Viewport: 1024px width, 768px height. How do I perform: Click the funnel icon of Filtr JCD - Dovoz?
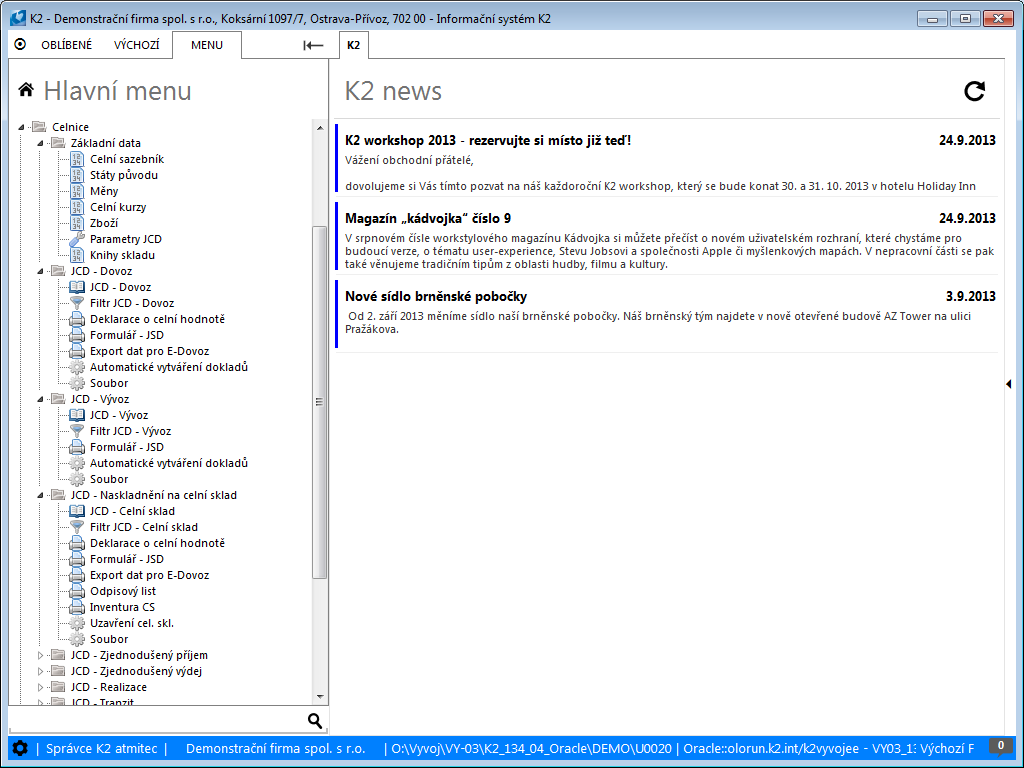tap(77, 303)
